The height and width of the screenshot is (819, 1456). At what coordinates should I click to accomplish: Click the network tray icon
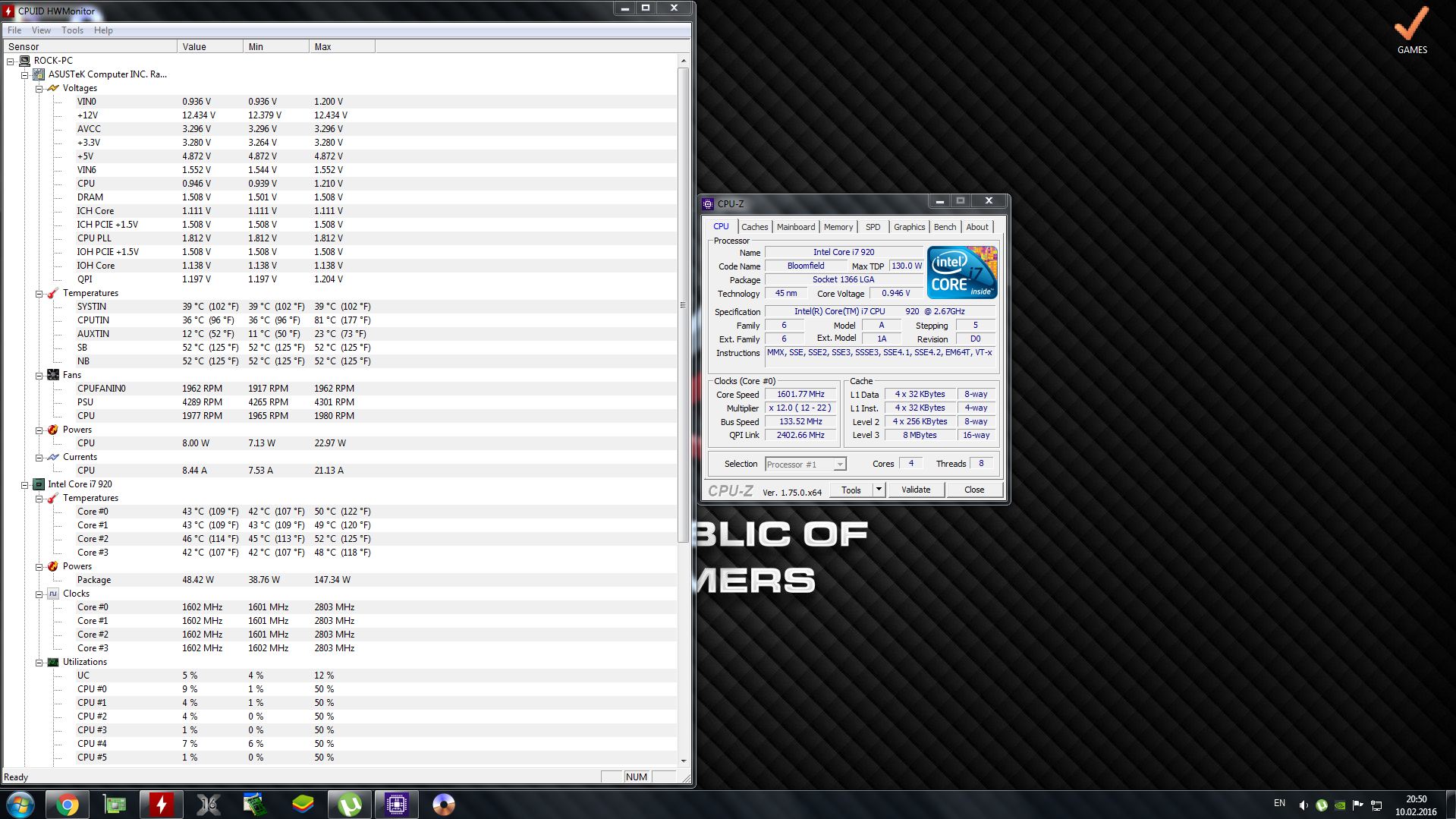click(1376, 805)
